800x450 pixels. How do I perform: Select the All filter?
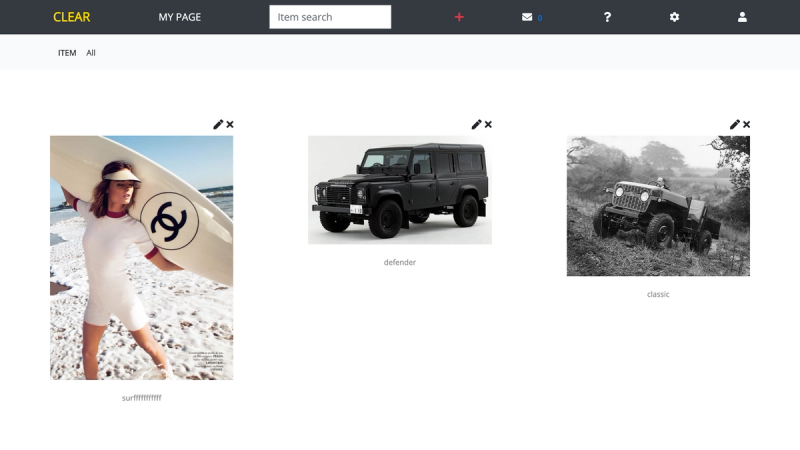[91, 53]
